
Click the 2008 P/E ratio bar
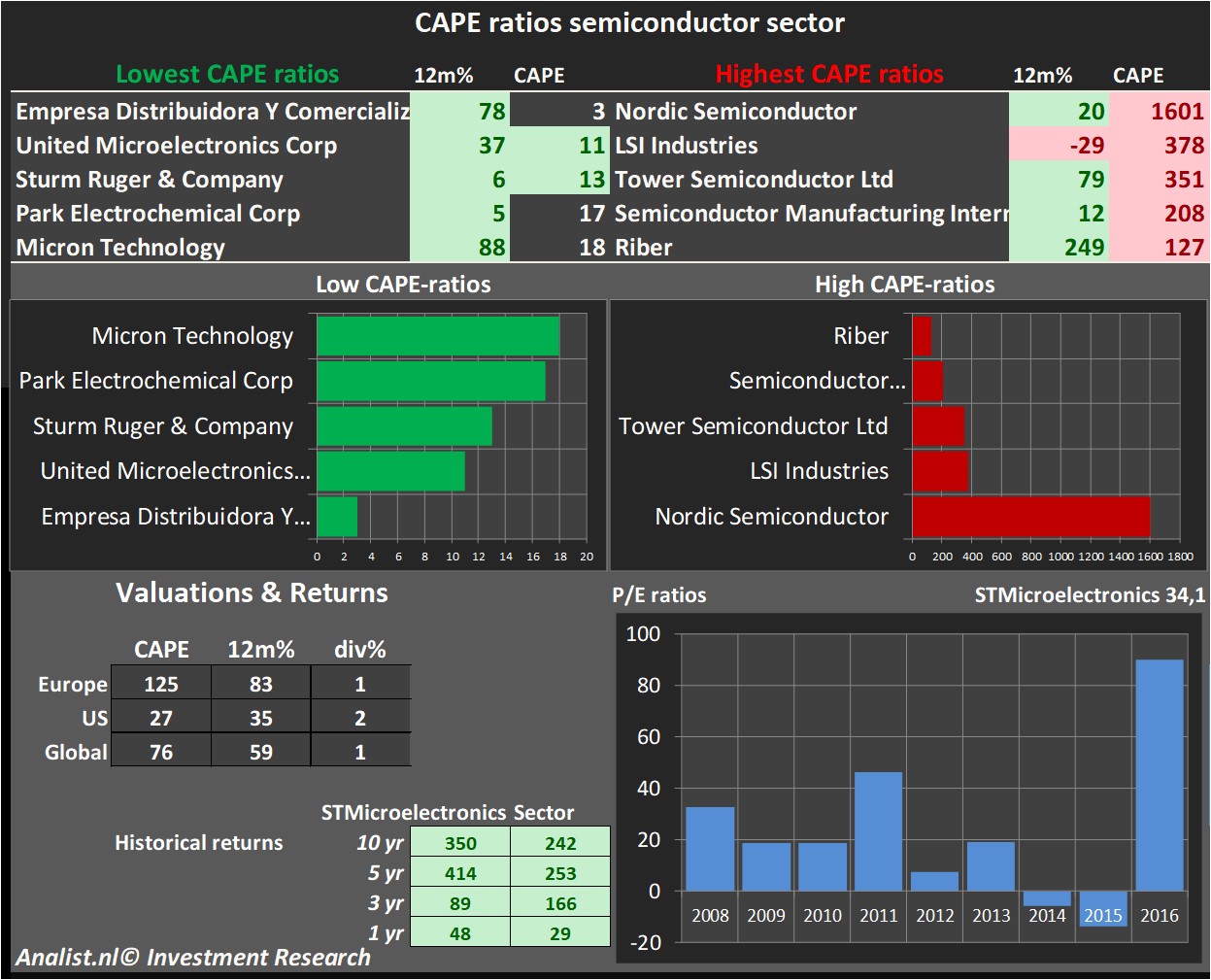[710, 848]
